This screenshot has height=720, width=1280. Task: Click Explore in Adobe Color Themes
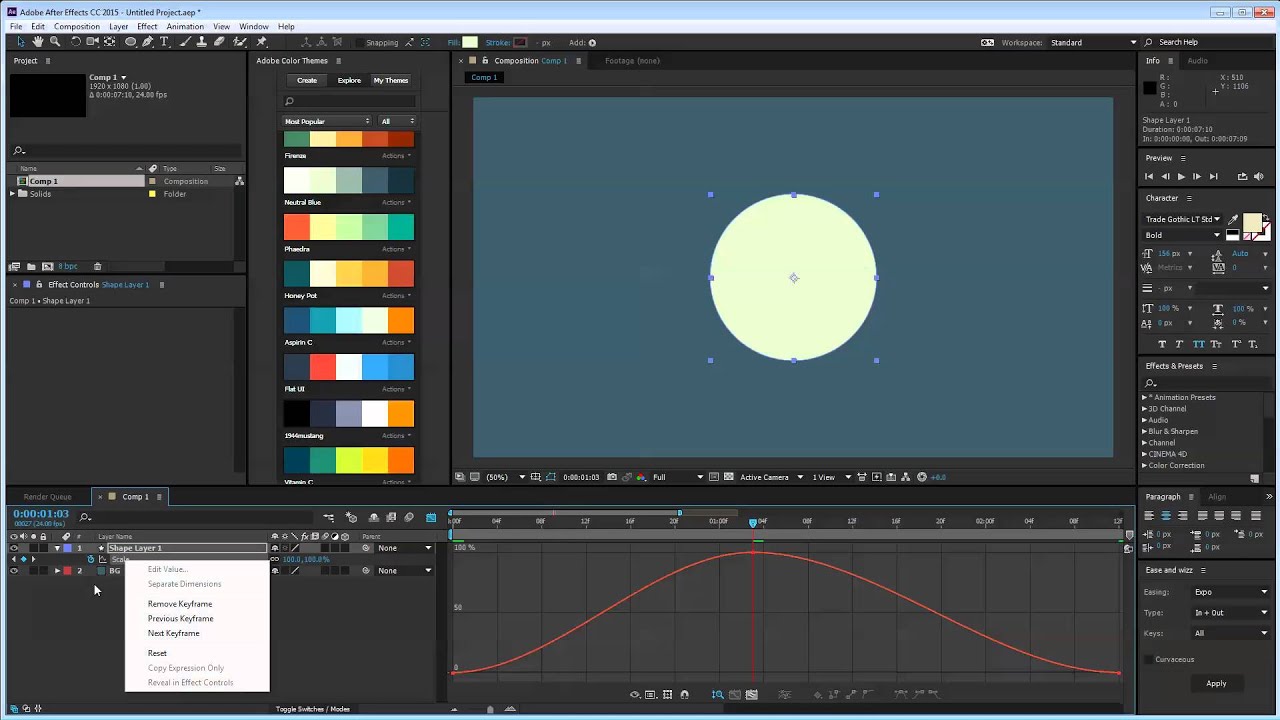[x=349, y=80]
